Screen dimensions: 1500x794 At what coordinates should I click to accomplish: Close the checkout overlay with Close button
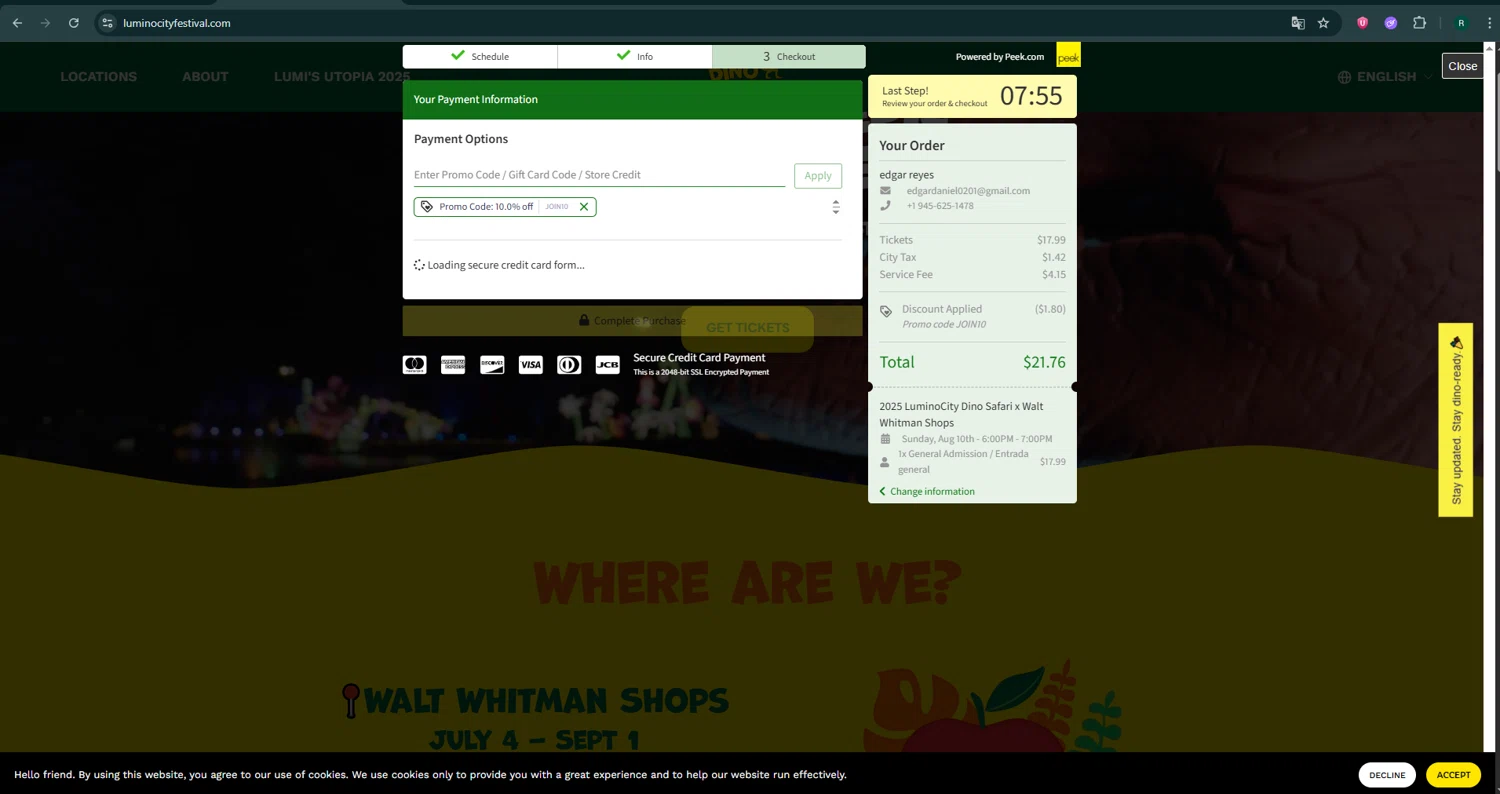pos(1462,66)
